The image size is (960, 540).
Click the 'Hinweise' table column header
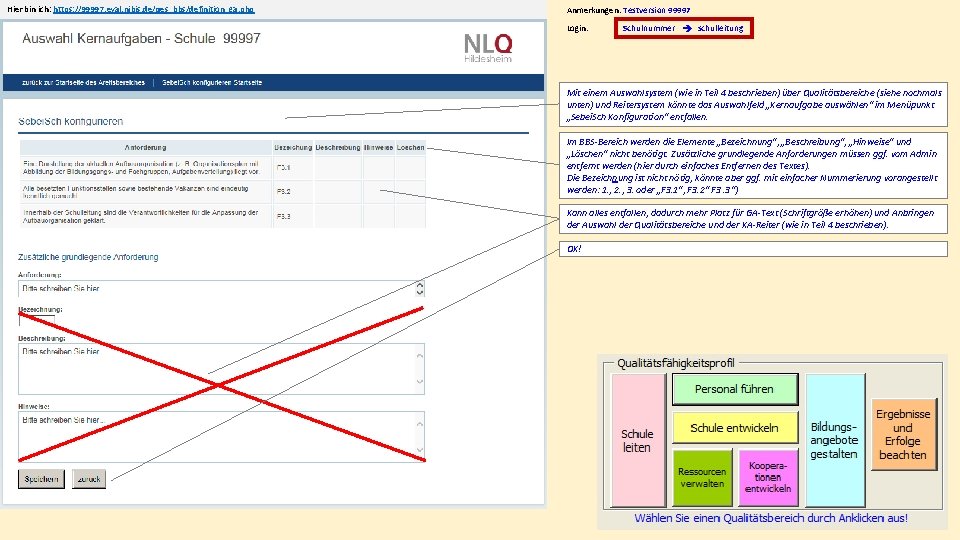(x=378, y=148)
